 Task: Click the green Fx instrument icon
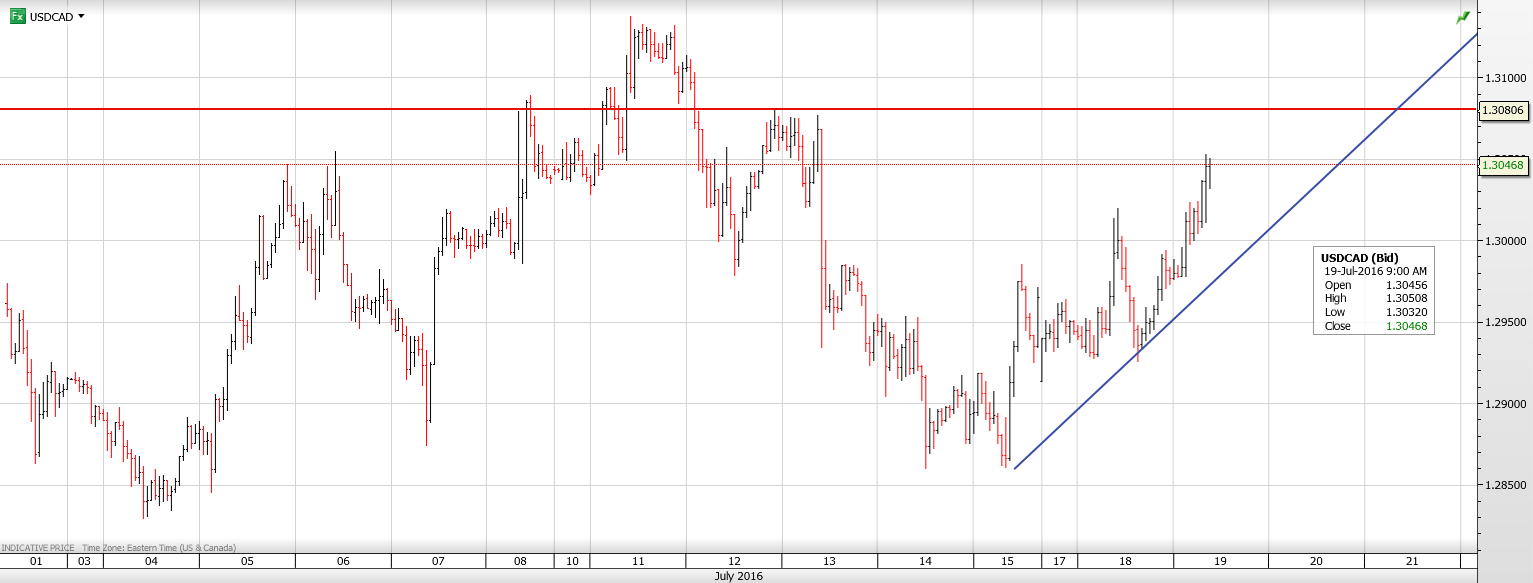[17, 16]
